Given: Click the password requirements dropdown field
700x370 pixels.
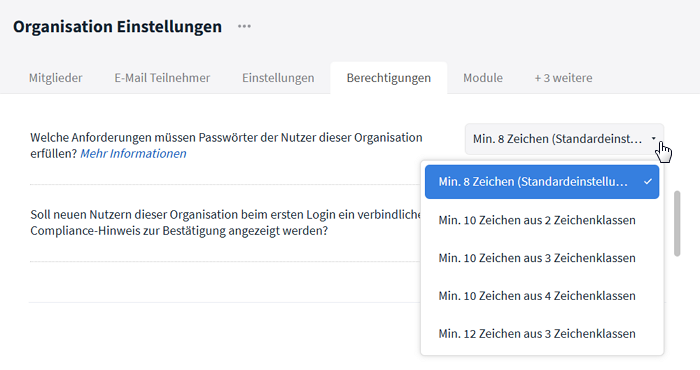Looking at the screenshot, I should coord(564,139).
